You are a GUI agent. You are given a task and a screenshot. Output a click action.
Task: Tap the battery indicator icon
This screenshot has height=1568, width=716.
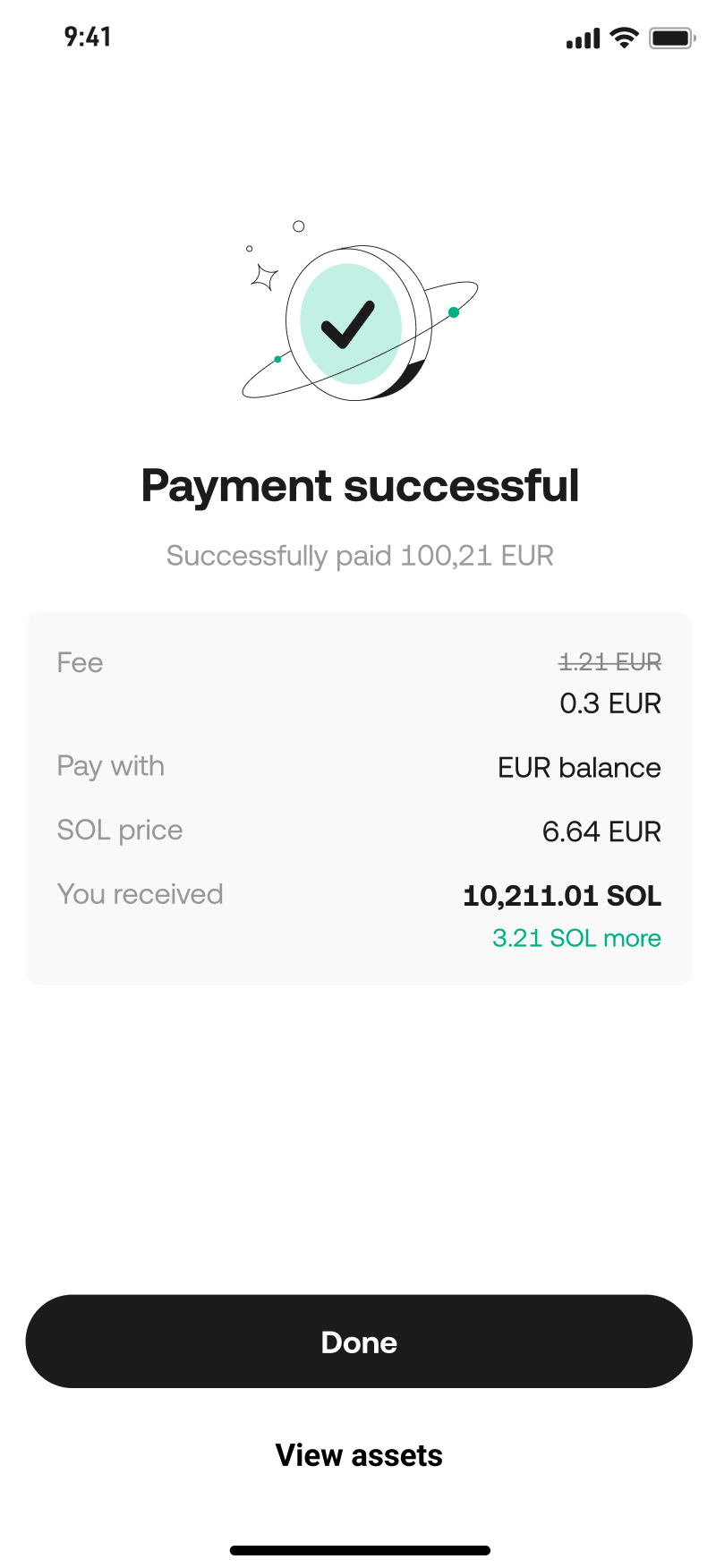pos(671,38)
